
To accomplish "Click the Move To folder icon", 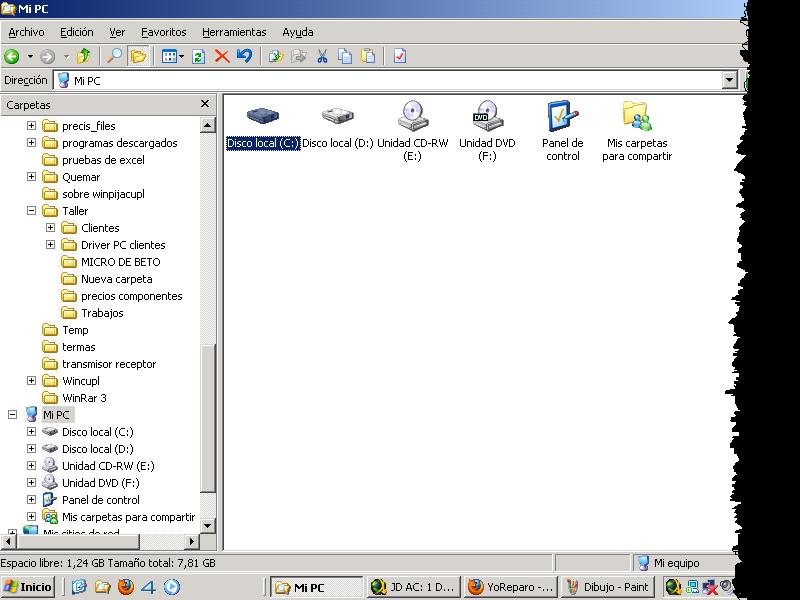I will click(x=276, y=56).
